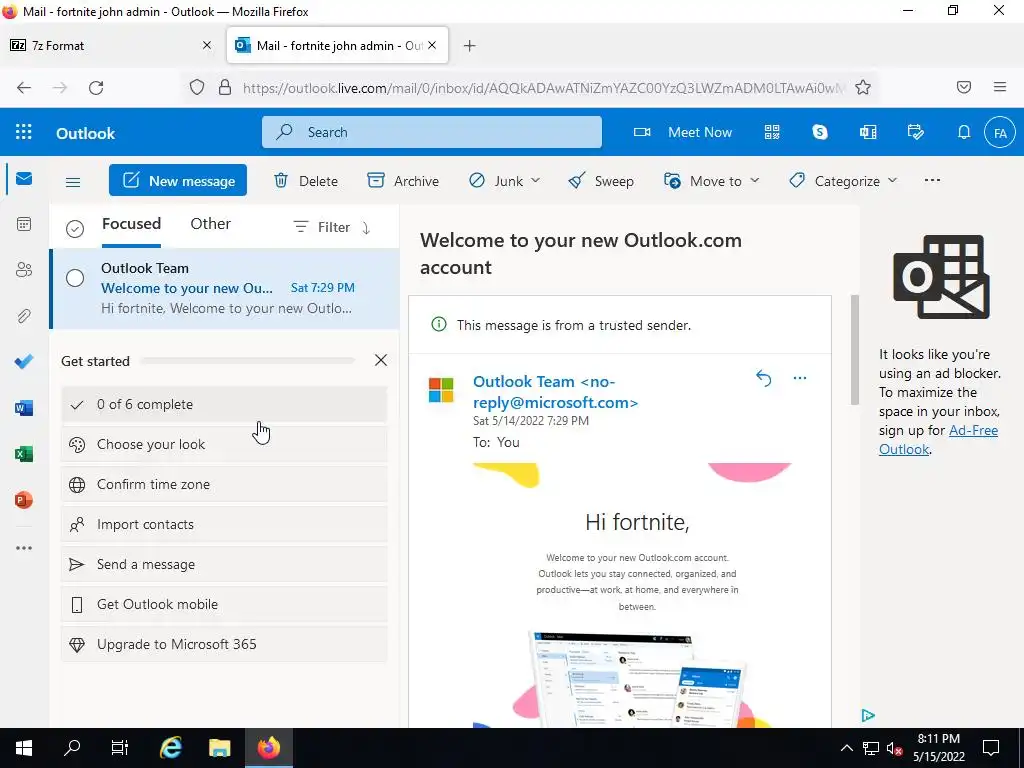Open the Firefox Pocket button

coord(964,88)
